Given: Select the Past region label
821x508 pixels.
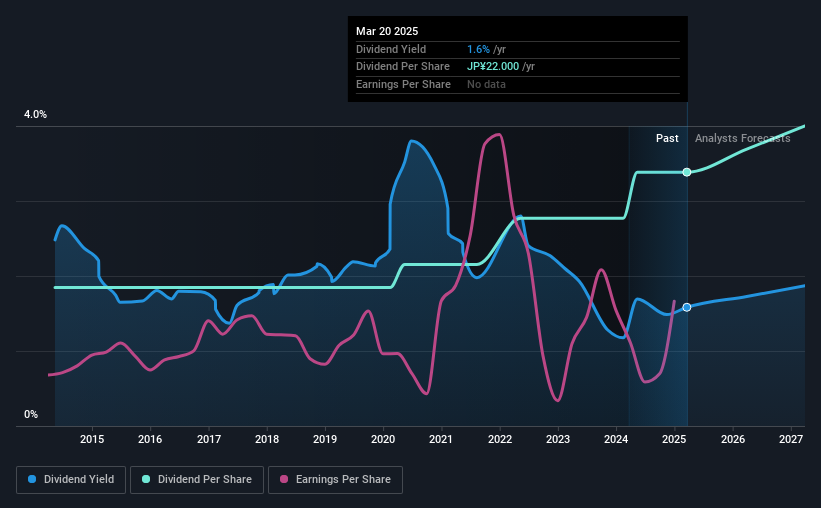Looking at the screenshot, I should [667, 138].
